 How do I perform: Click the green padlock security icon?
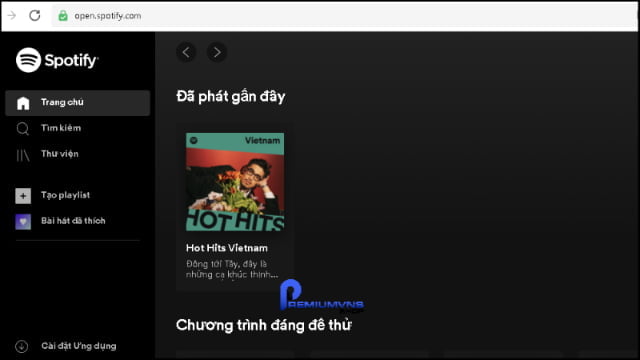coord(63,16)
